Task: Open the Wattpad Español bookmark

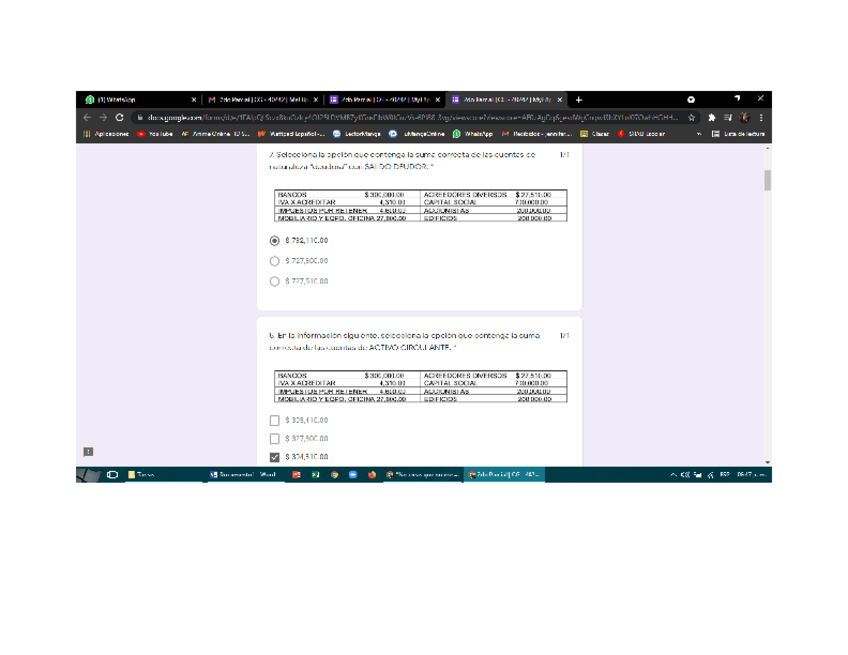Action: pyautogui.click(x=292, y=134)
